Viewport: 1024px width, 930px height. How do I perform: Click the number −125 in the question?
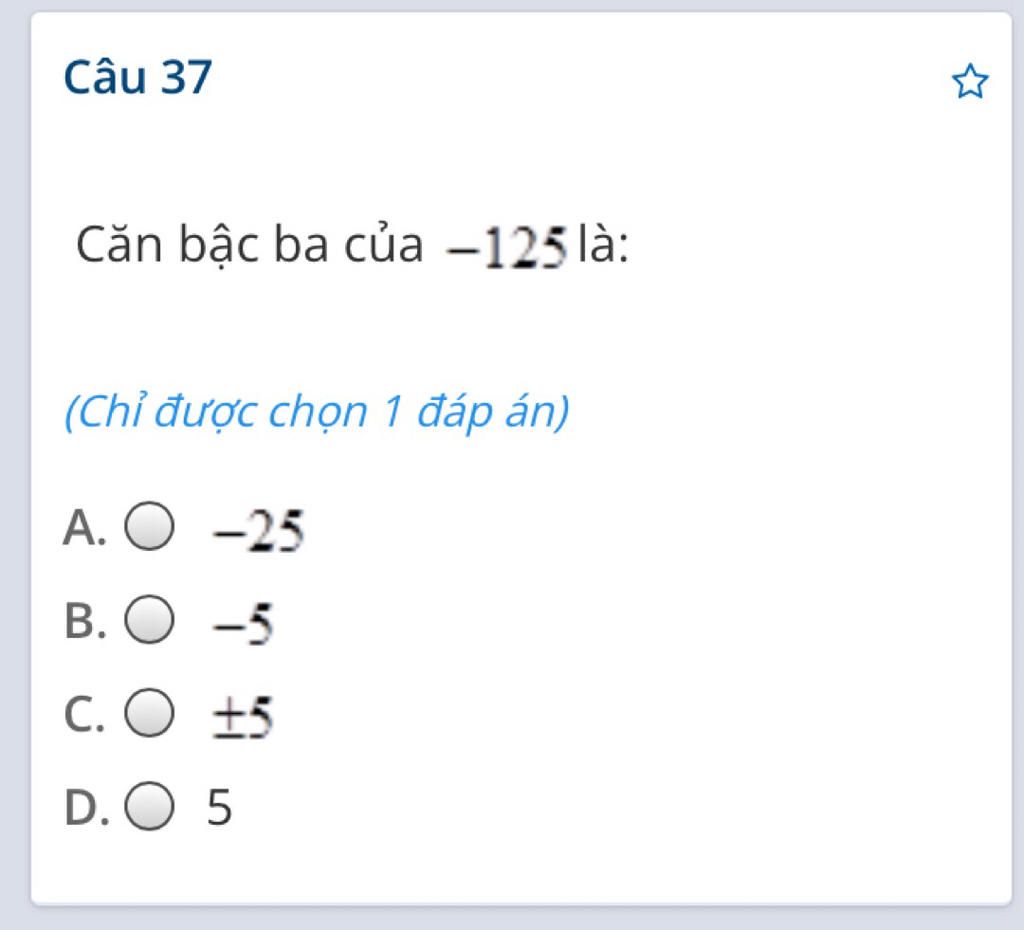(508, 250)
